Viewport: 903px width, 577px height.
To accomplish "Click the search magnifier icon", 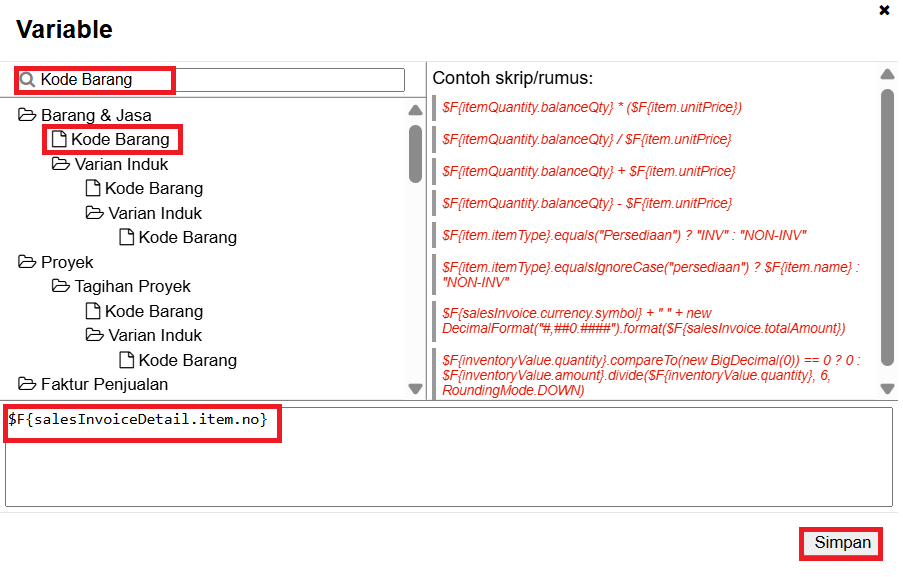I will click(28, 80).
